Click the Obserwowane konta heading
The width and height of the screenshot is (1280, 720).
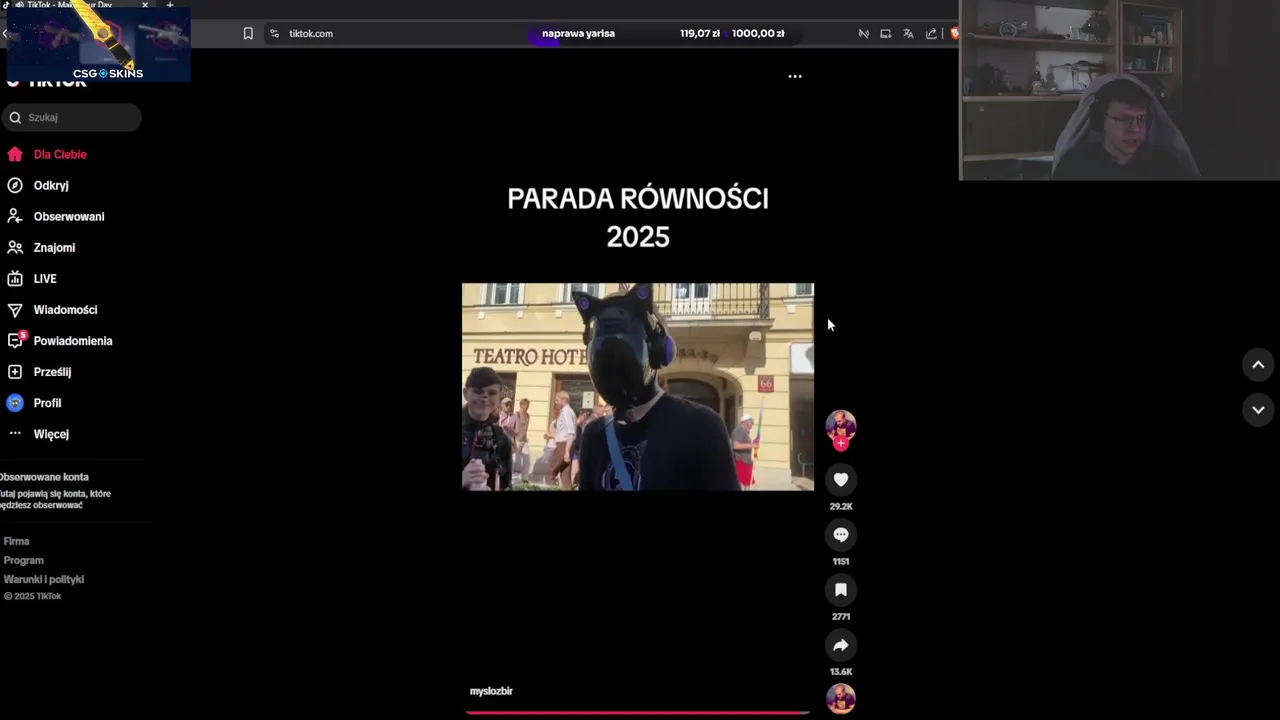(44, 477)
